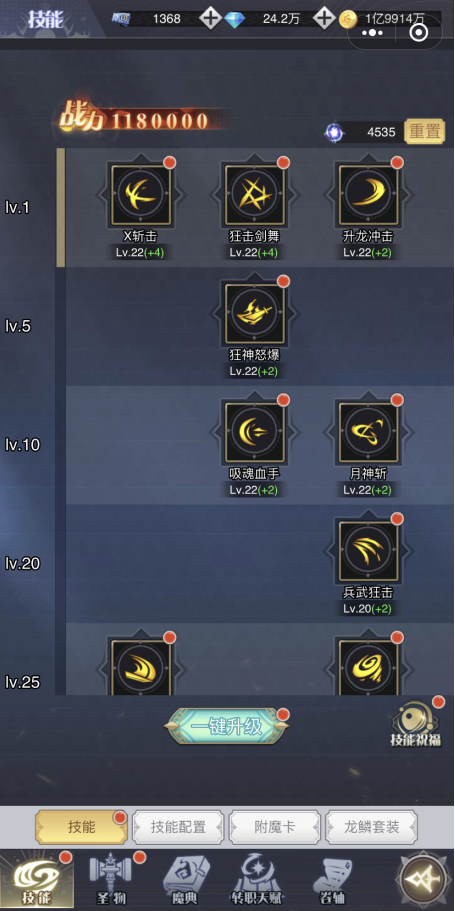The height and width of the screenshot is (911, 455).
Task: Click the 重置 reset button
Action: tap(425, 132)
